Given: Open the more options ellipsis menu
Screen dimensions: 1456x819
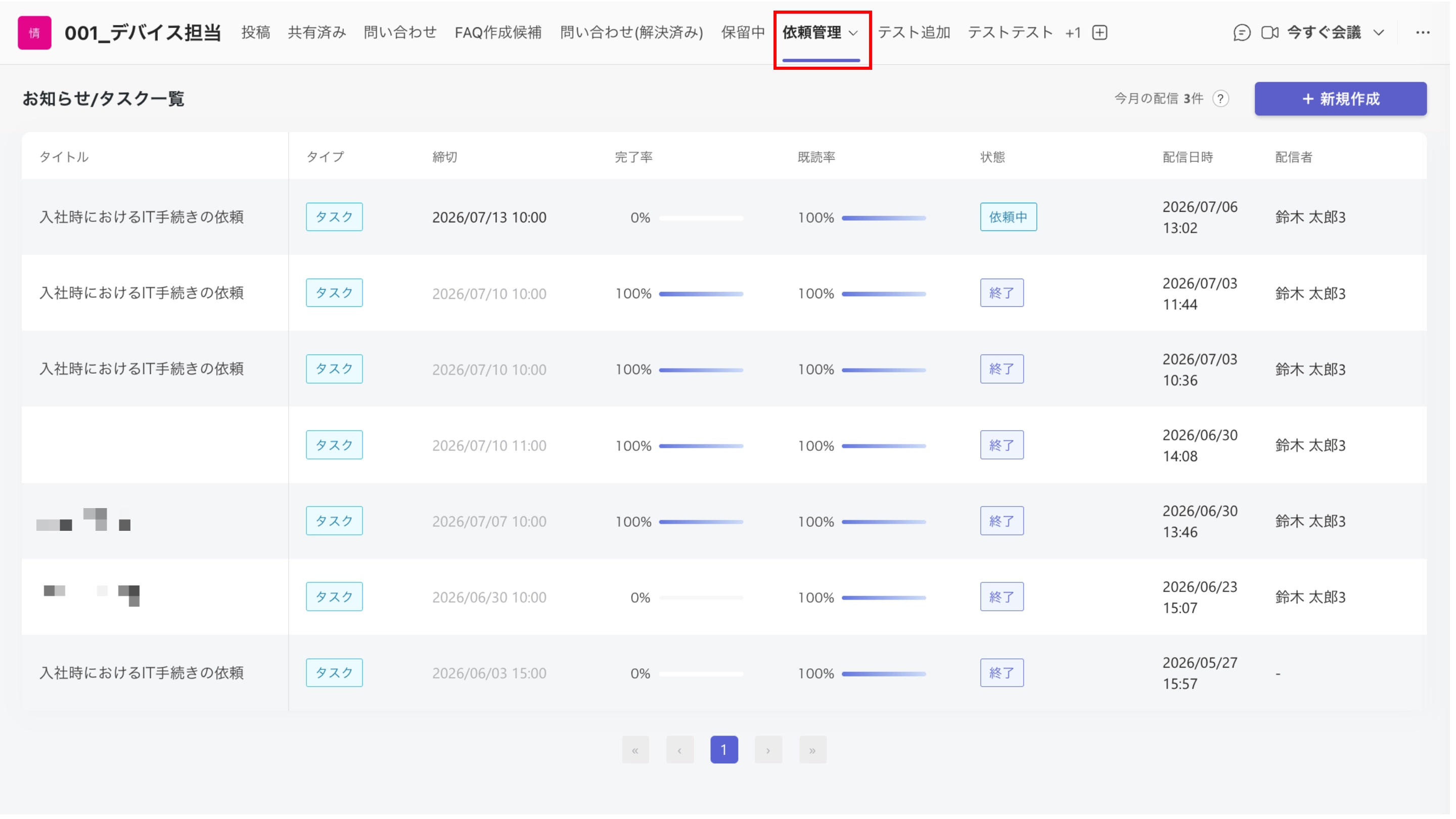Looking at the screenshot, I should point(1423,33).
